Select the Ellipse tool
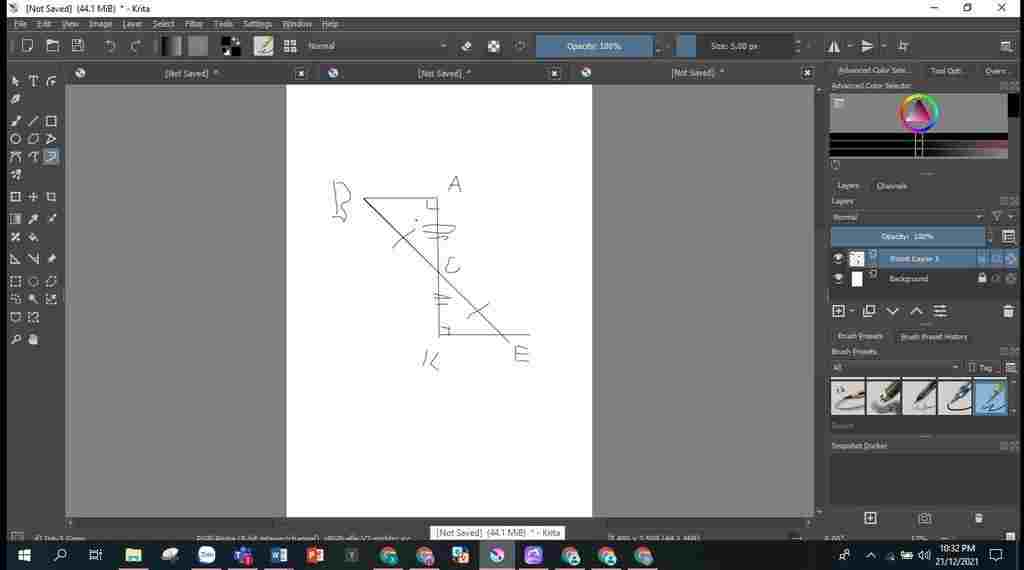 (16, 138)
